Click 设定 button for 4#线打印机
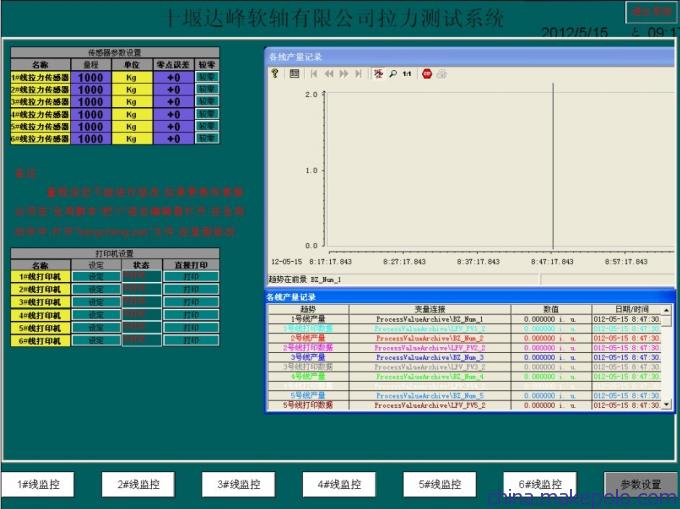680x509 pixels. point(96,315)
